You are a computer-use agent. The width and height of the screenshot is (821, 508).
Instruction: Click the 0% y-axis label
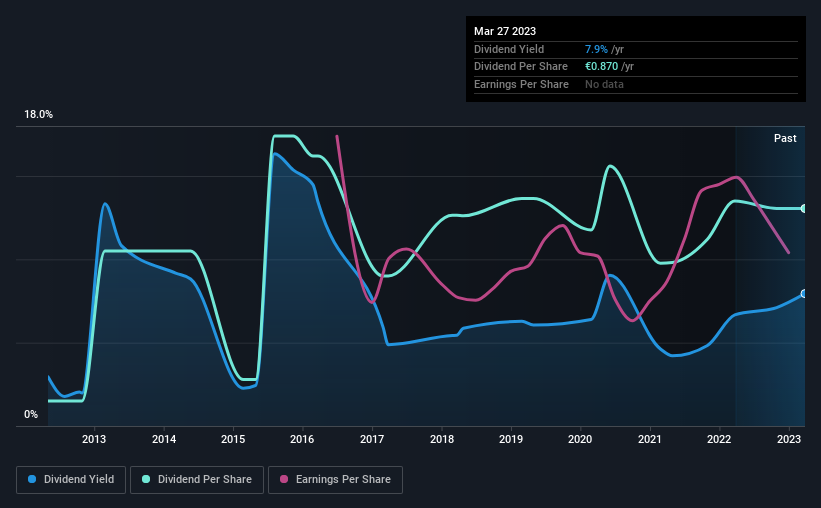coord(31,414)
